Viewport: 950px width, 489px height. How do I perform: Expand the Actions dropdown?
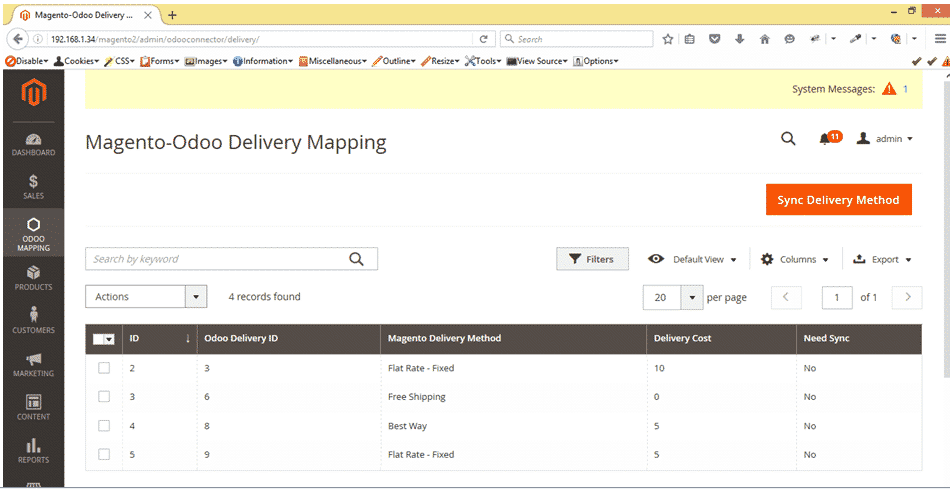[146, 297]
